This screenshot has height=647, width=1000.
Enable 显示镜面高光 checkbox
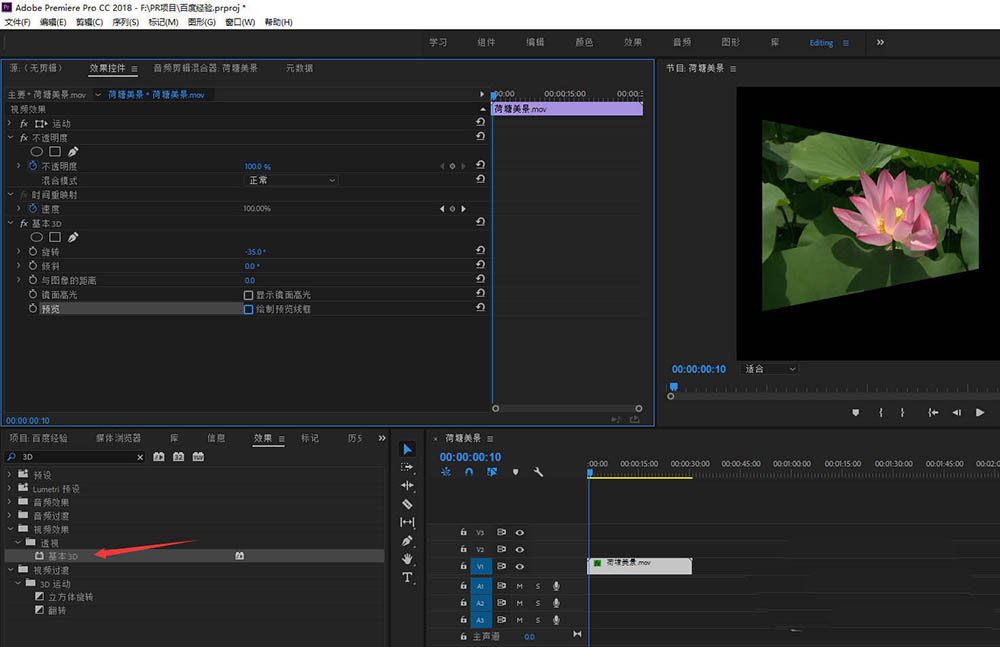tap(249, 295)
